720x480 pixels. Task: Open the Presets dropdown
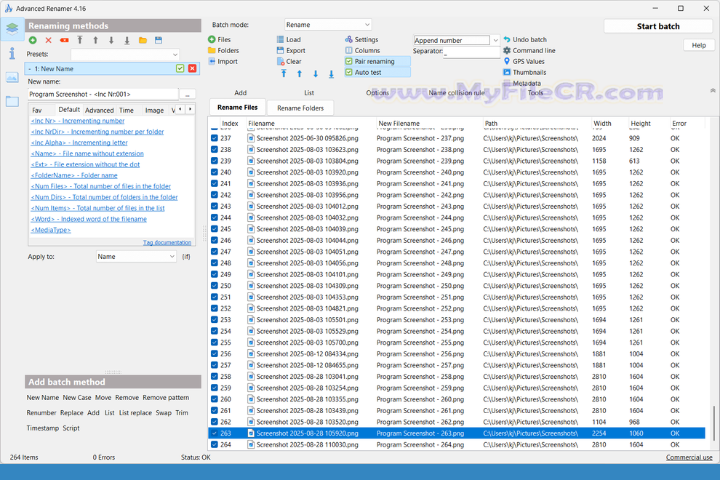coord(124,54)
